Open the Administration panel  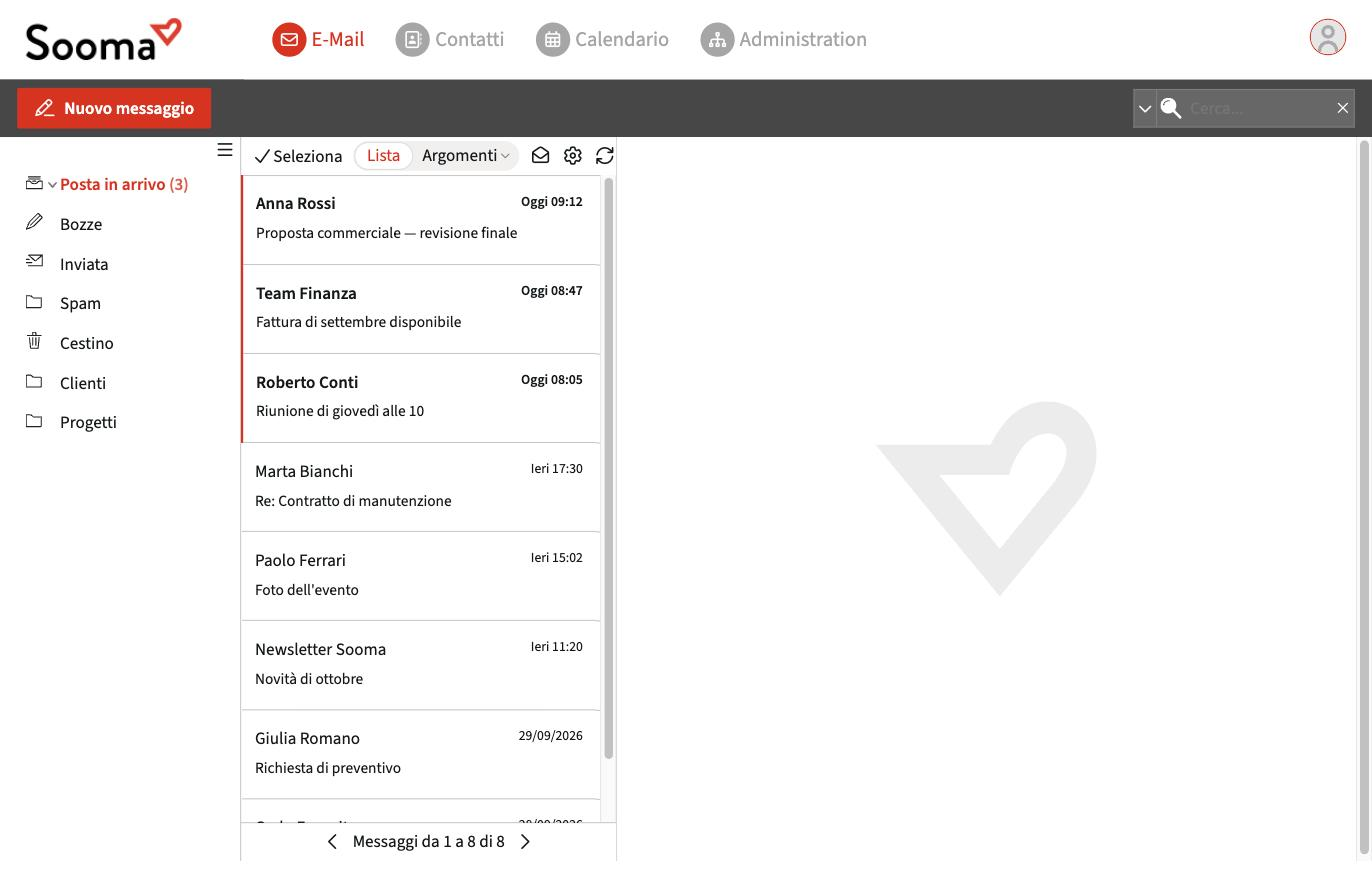[x=783, y=40]
